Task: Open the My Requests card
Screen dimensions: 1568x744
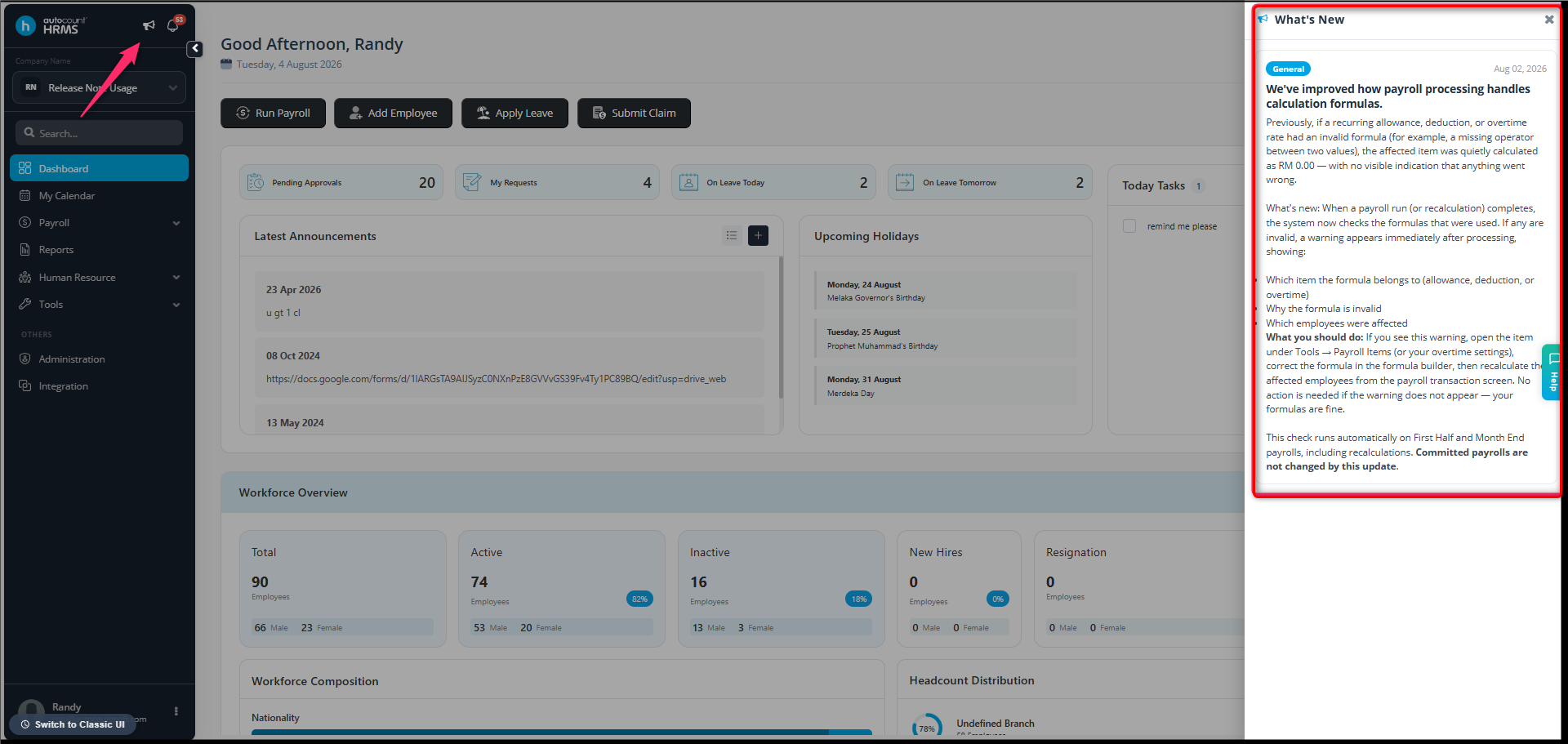Action: [557, 182]
